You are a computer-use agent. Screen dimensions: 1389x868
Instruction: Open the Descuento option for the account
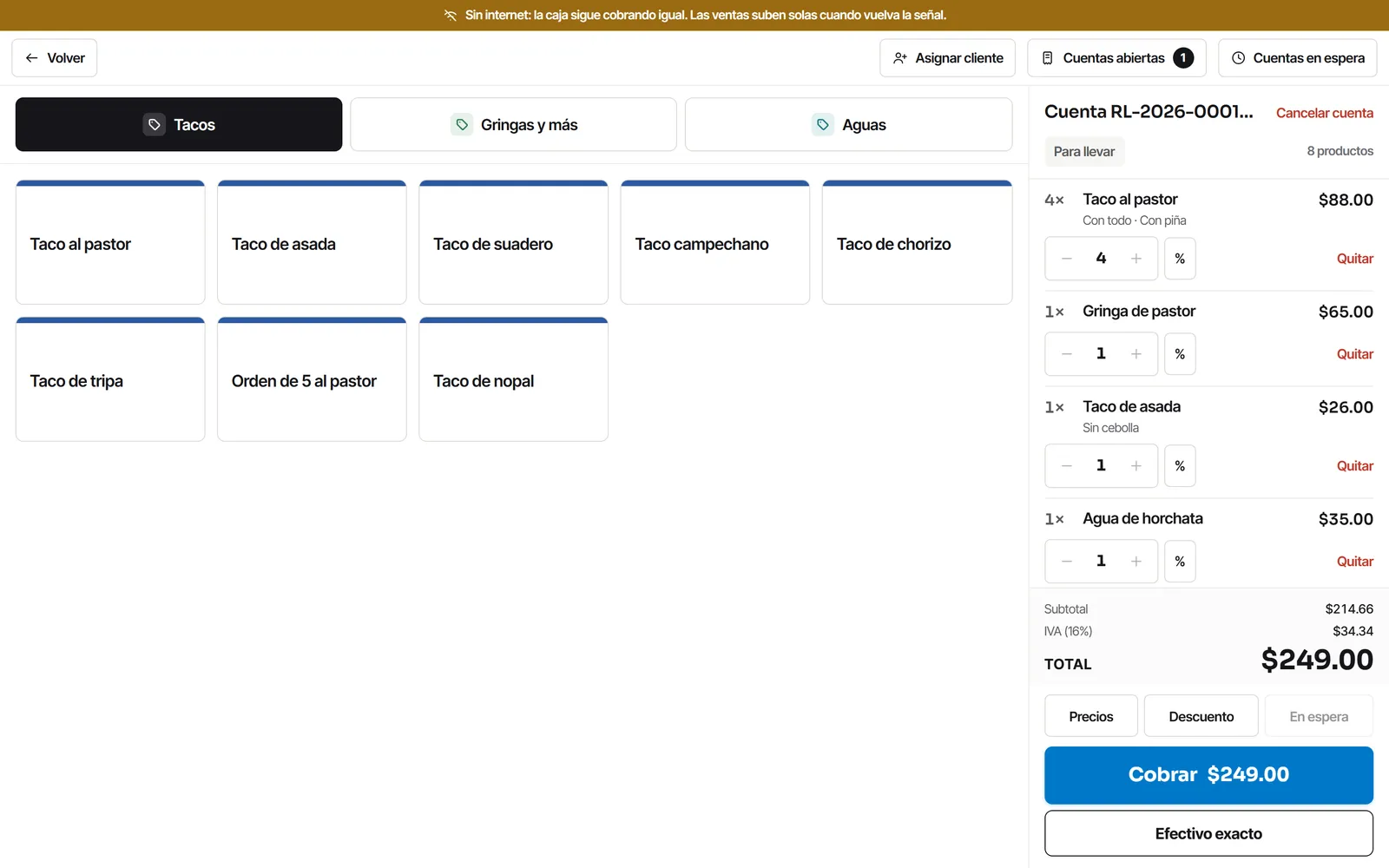(1201, 716)
